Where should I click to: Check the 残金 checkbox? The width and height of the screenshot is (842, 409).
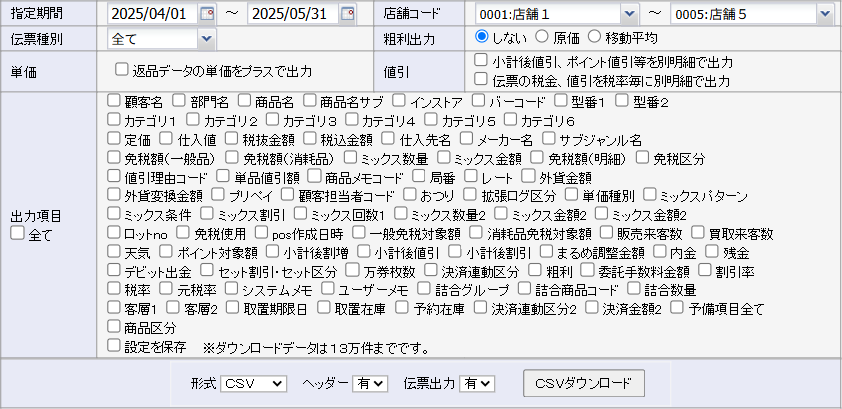pos(712,251)
